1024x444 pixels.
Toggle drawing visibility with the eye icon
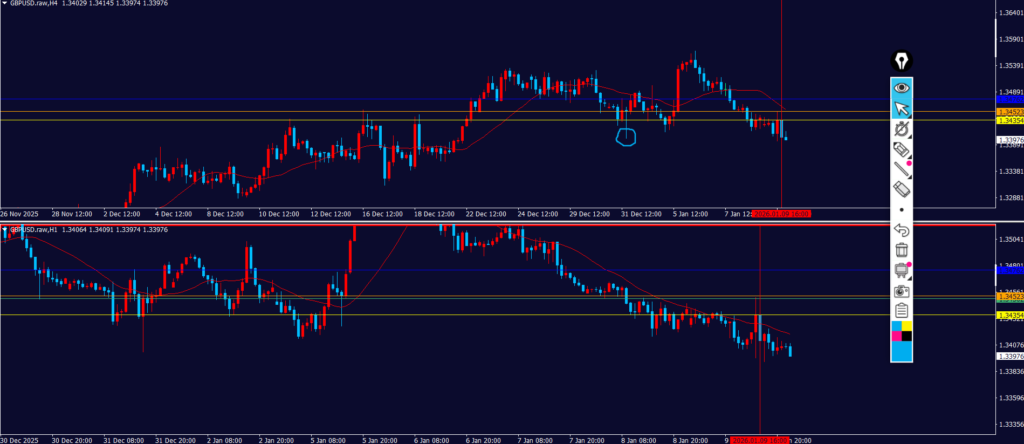click(x=901, y=88)
